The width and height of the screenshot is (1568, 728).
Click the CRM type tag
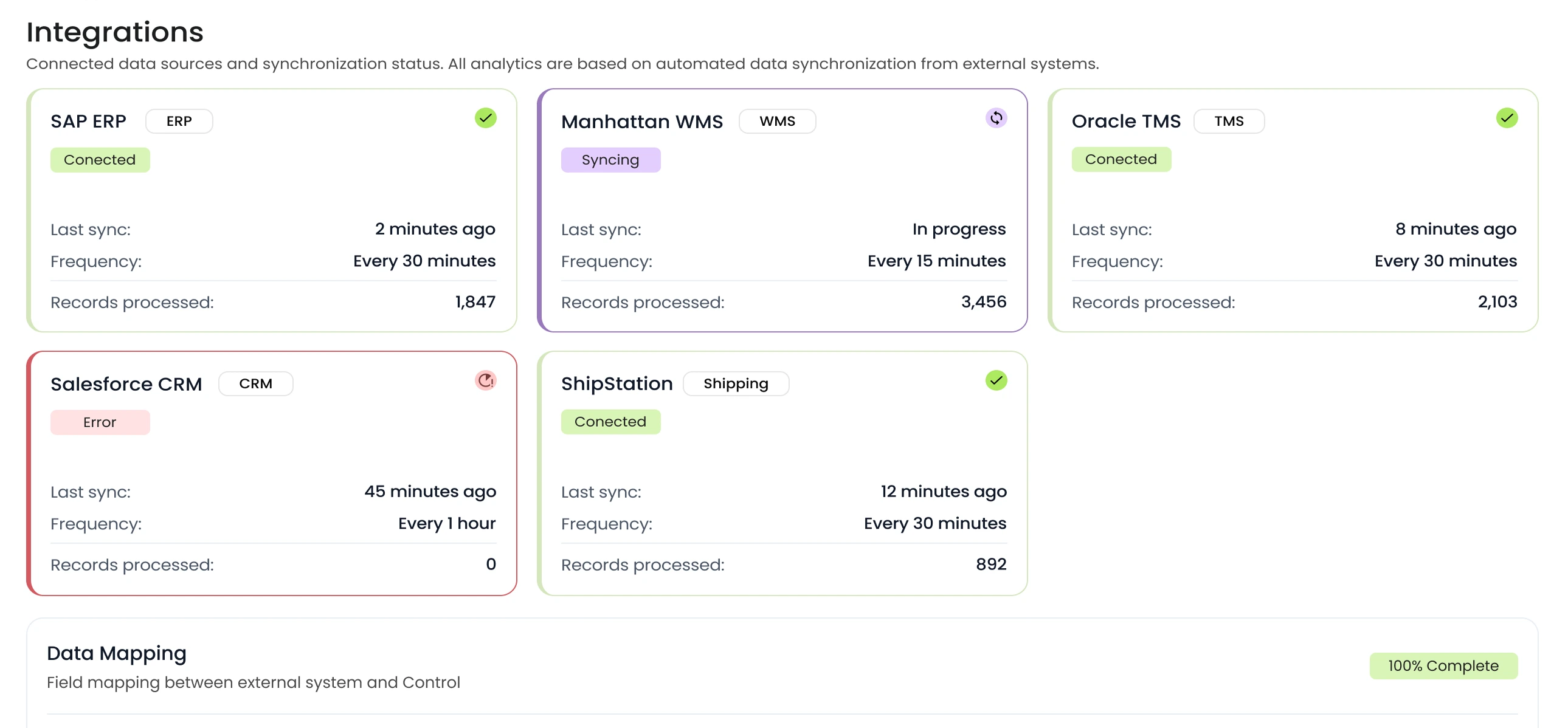tap(255, 384)
